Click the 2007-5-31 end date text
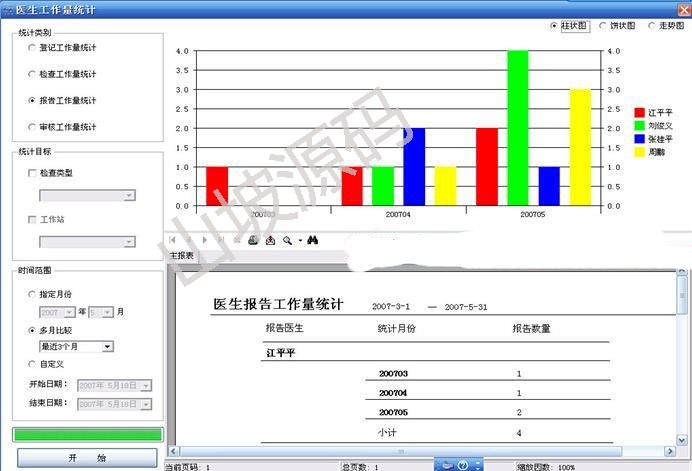The width and height of the screenshot is (692, 471). [466, 307]
